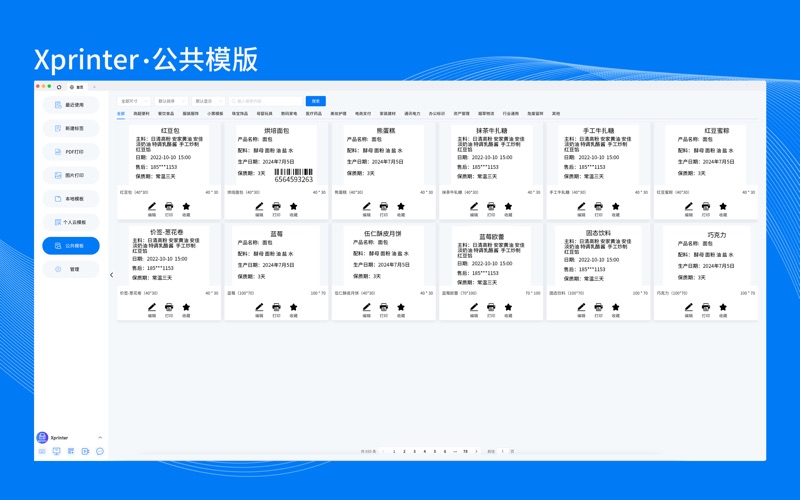
Task: Open the 默认显示 display dropdown
Action: point(208,101)
